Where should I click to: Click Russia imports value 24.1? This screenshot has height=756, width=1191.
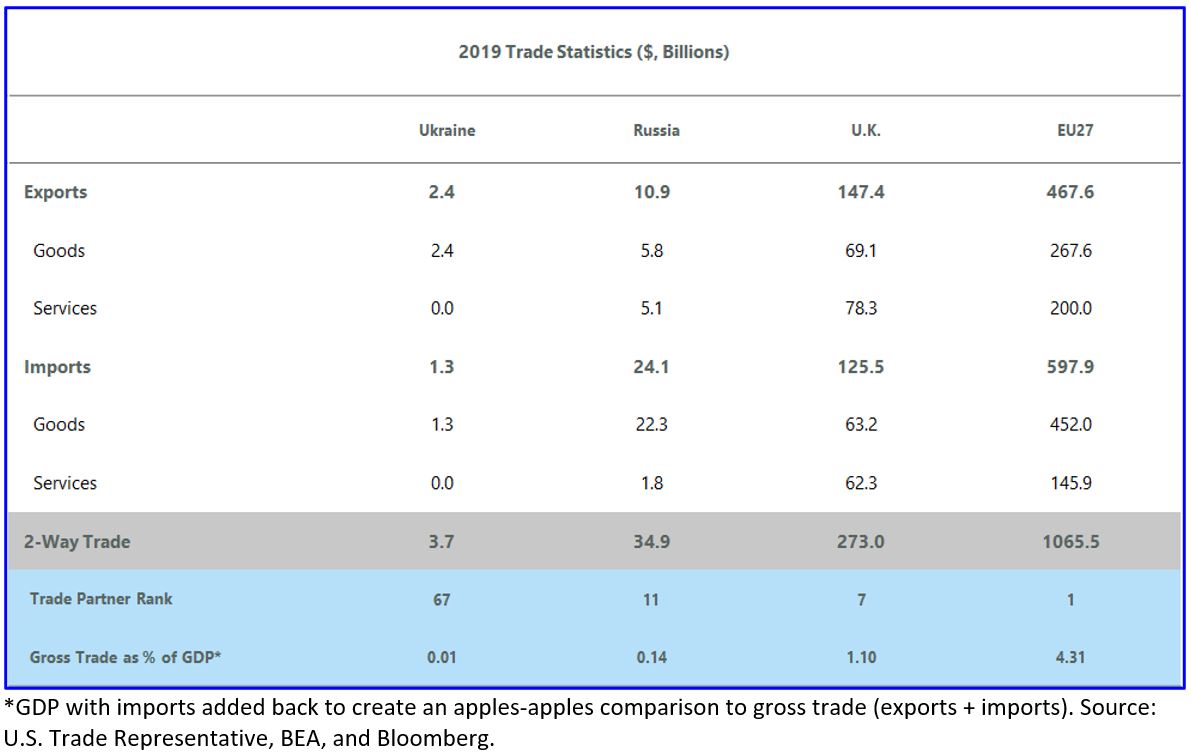click(651, 367)
